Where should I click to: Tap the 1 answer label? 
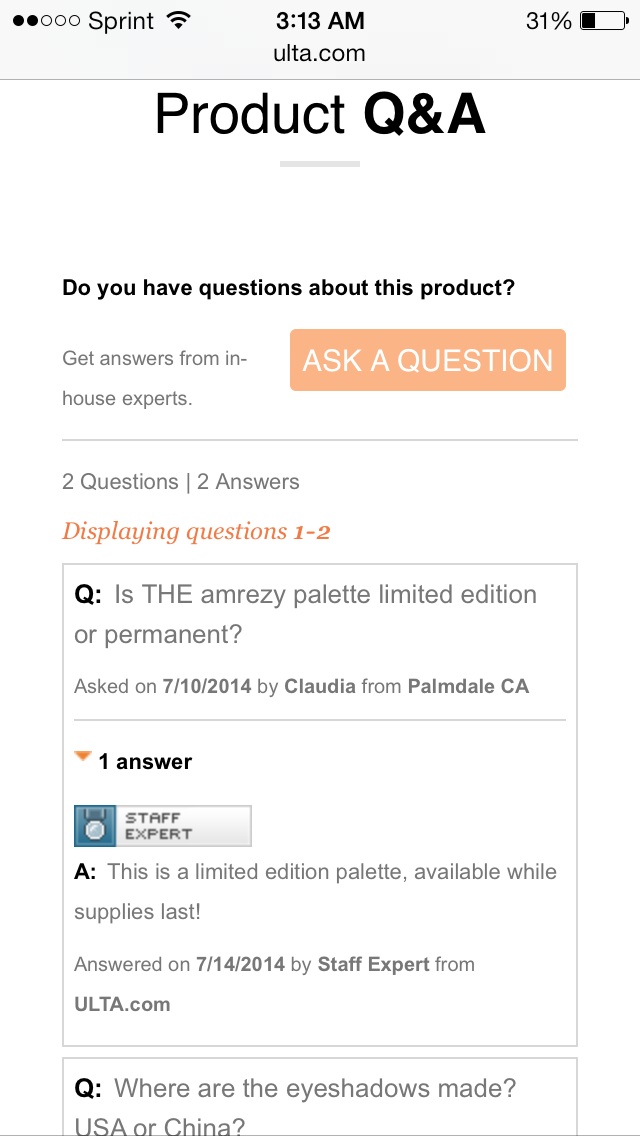(145, 761)
